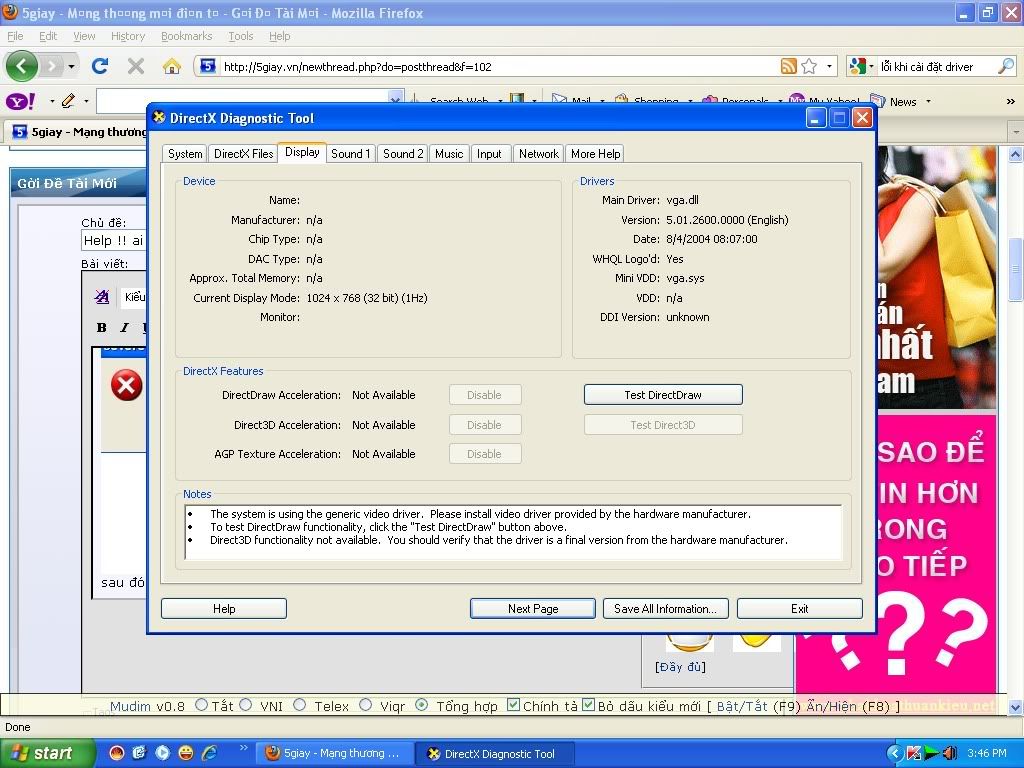Viewport: 1024px width, 768px height.
Task: Click the search magnifier icon
Action: (x=1006, y=66)
